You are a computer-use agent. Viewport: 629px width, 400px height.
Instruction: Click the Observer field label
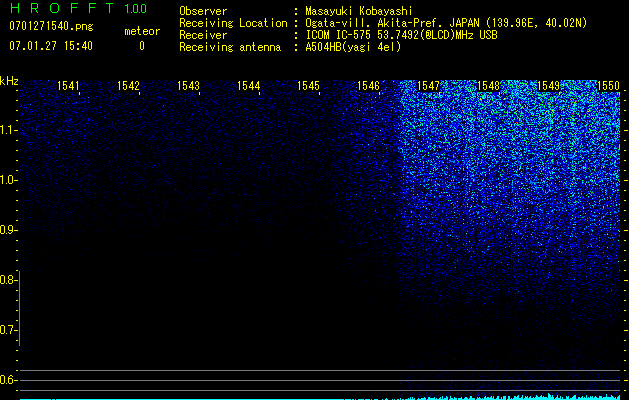point(203,11)
